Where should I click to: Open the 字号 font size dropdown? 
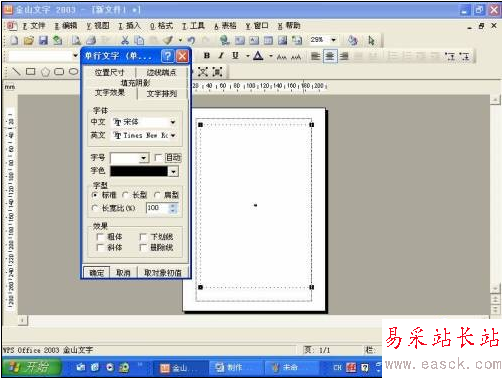click(x=143, y=158)
